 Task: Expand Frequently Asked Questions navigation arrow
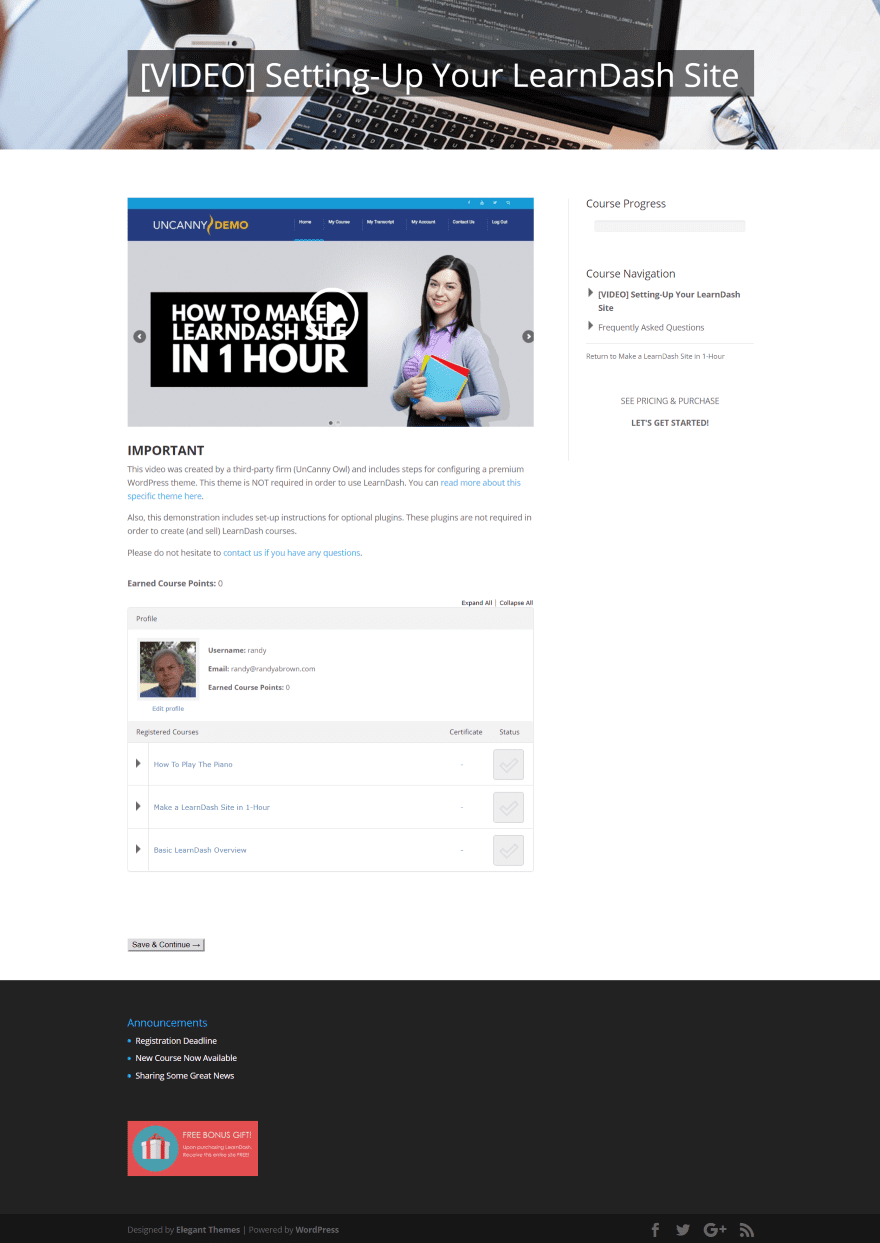pyautogui.click(x=590, y=326)
